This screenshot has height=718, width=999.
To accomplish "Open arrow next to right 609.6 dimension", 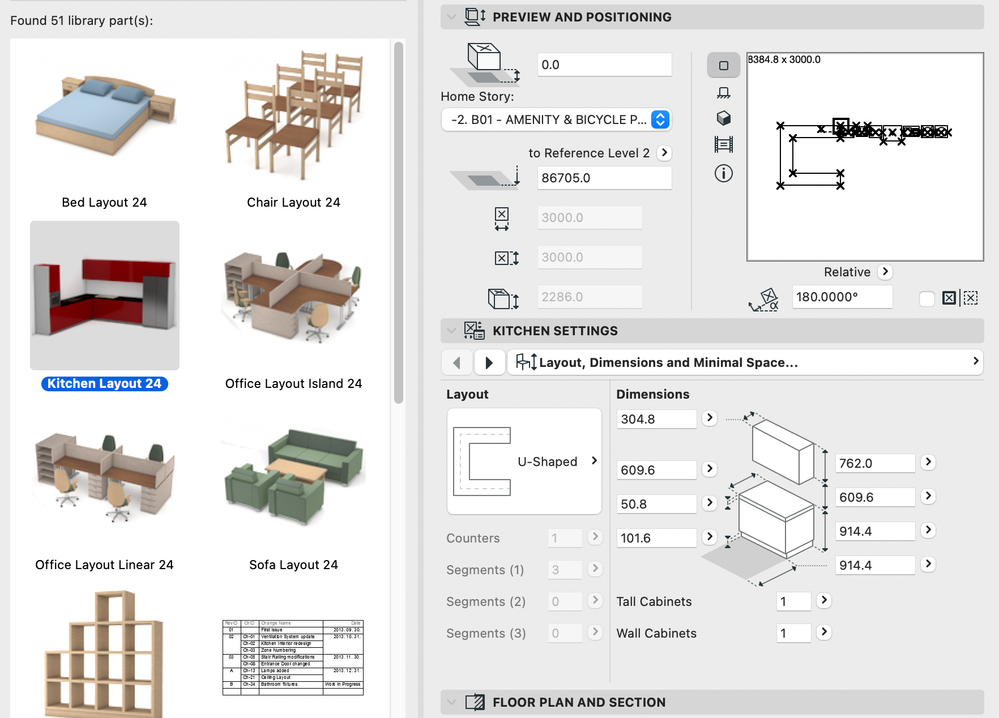I will [x=928, y=496].
